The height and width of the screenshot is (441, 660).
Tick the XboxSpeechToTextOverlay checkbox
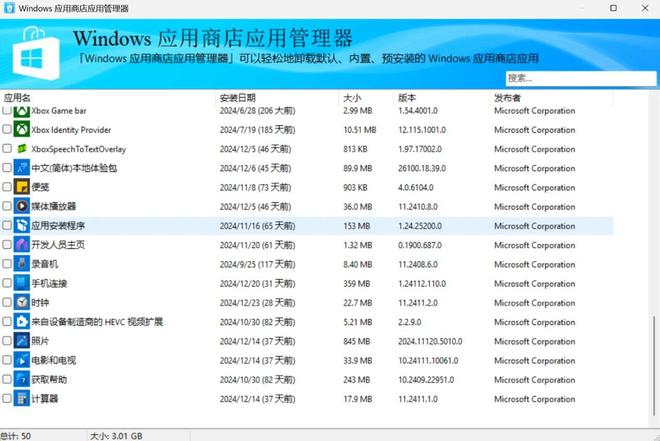pyautogui.click(x=7, y=149)
